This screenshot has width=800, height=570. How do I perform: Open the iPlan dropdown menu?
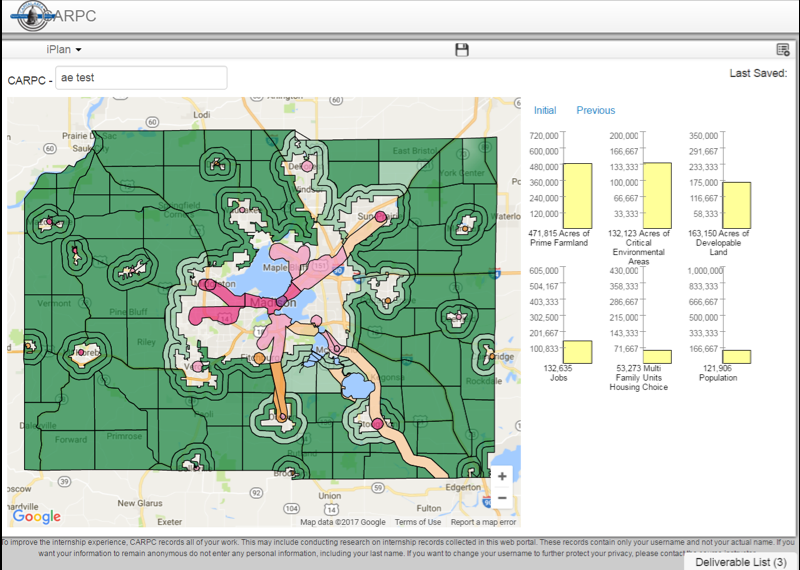[x=63, y=49]
